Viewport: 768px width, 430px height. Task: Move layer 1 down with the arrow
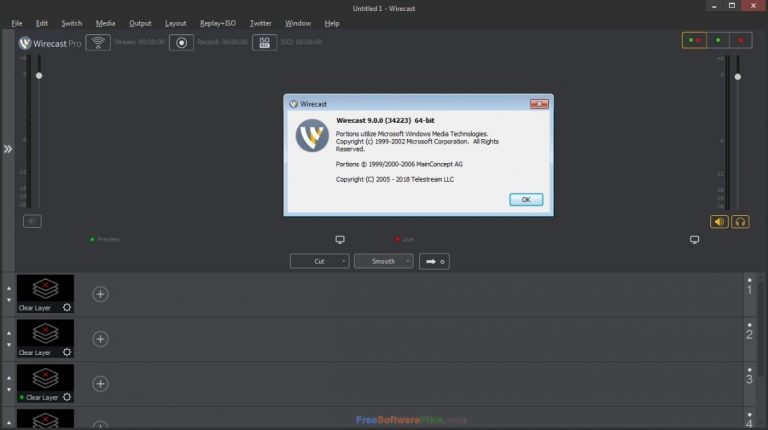pyautogui.click(x=9, y=300)
